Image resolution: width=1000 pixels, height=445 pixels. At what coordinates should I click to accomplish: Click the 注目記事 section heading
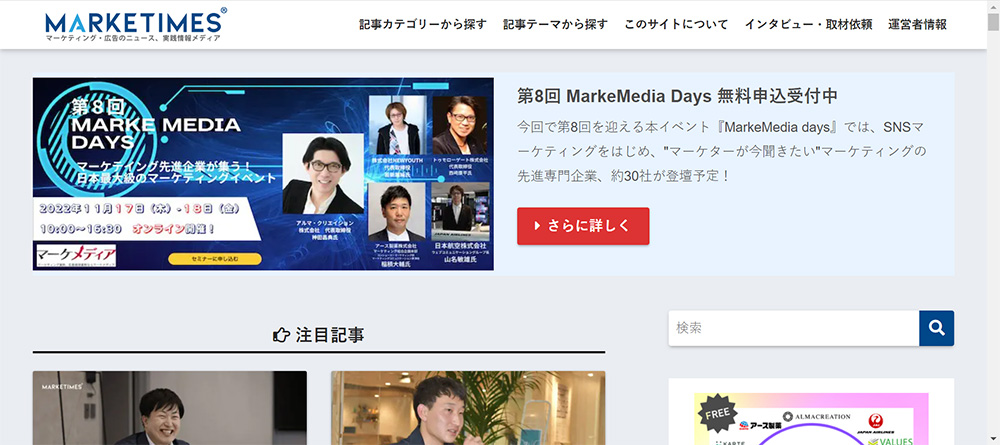[319, 335]
